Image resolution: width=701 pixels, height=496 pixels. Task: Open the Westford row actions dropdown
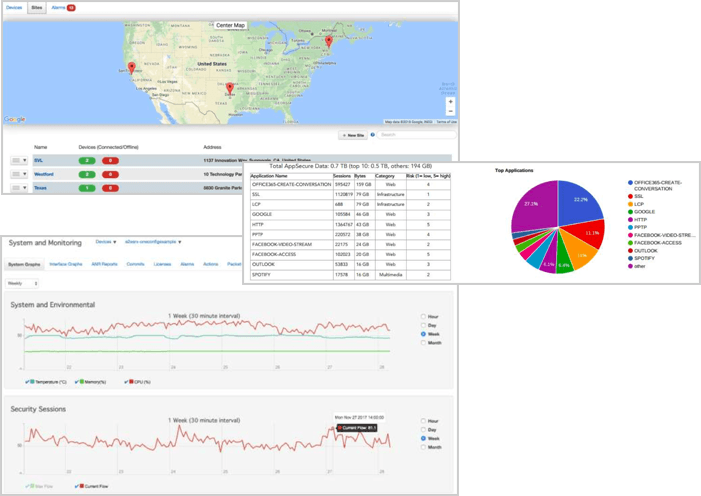[x=19, y=174]
